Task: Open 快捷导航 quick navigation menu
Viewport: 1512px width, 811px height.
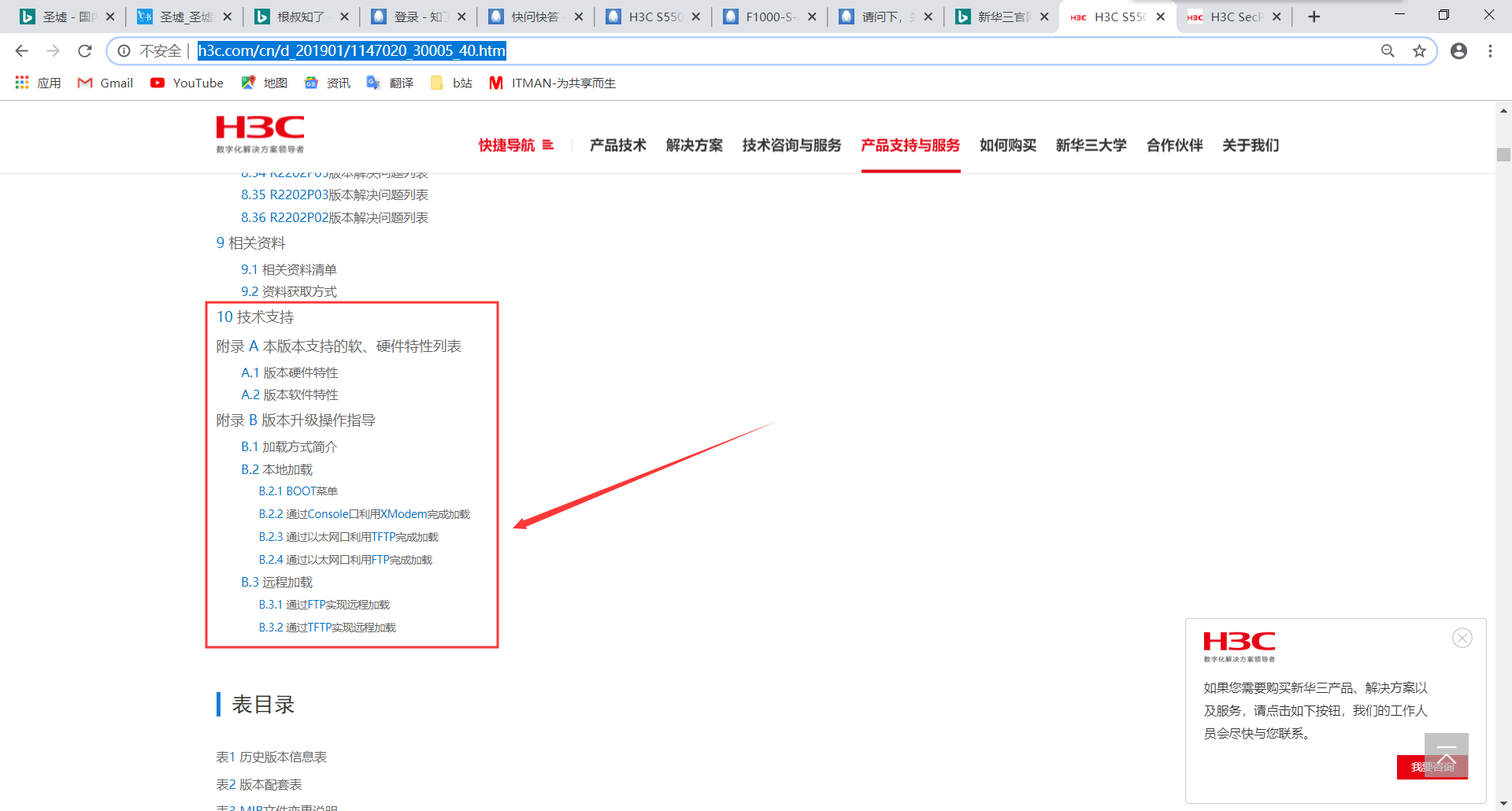Action: coord(516,145)
